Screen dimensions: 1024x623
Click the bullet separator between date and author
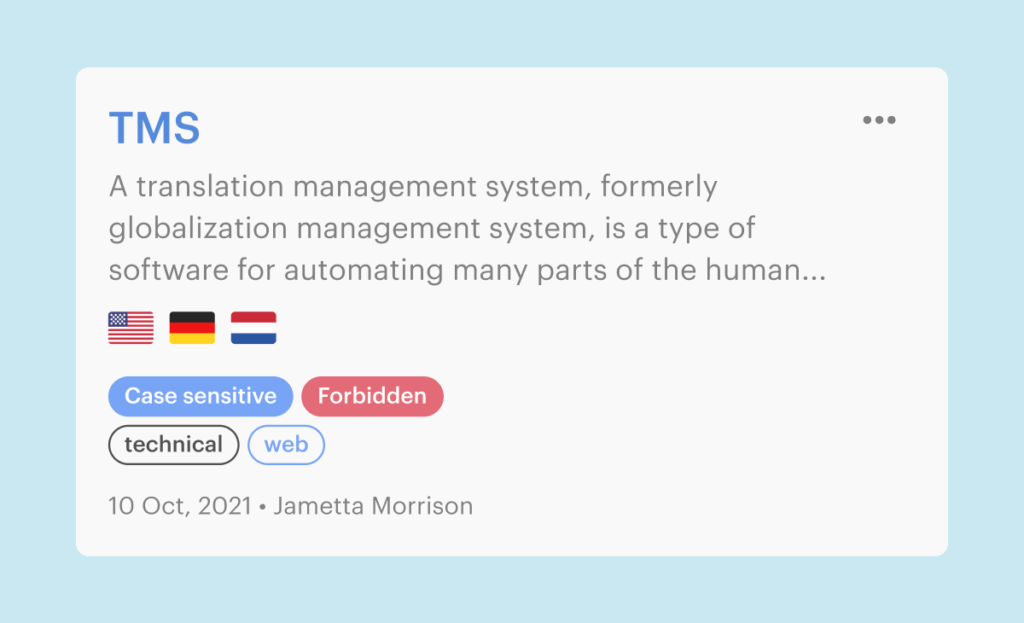click(263, 507)
